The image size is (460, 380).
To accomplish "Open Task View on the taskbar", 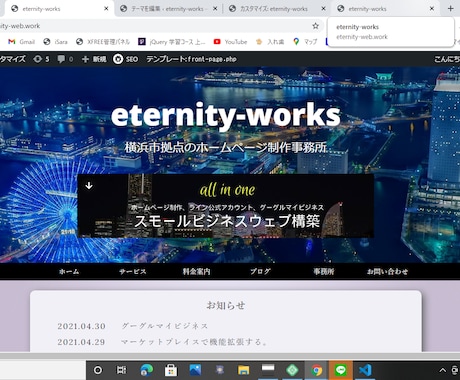I will (x=121, y=370).
